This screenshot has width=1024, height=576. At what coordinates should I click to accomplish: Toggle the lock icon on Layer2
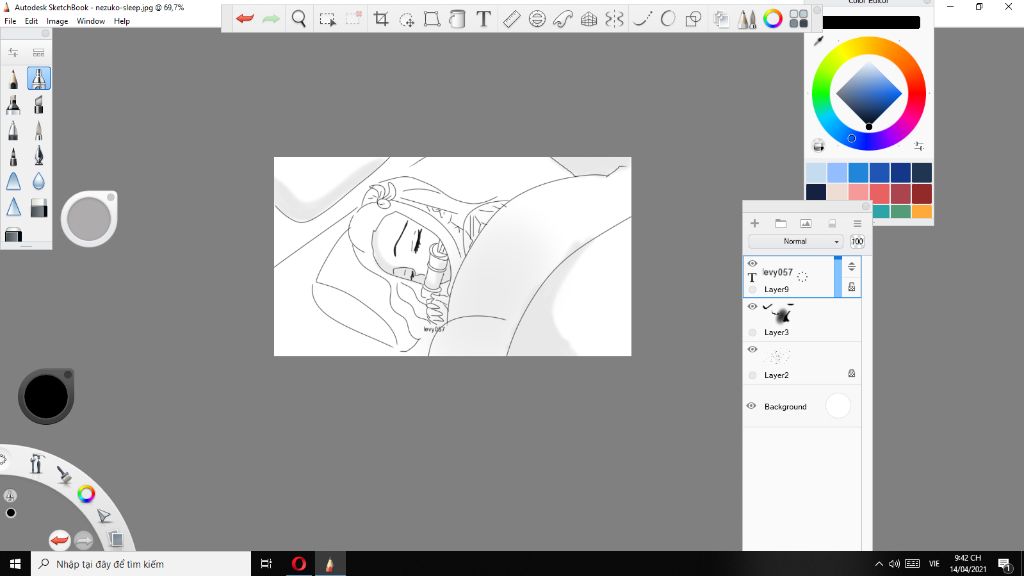click(852, 373)
